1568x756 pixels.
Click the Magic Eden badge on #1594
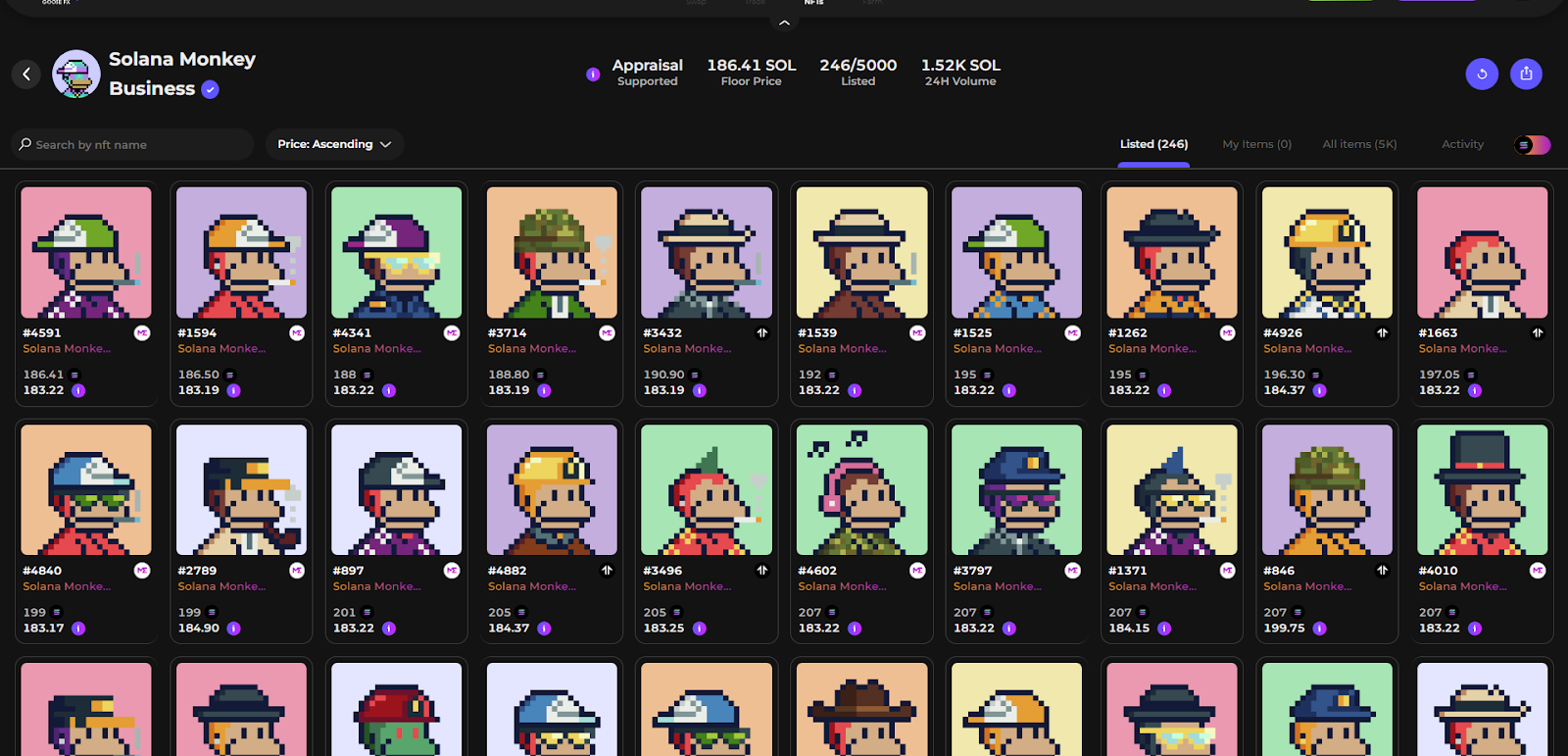(x=297, y=333)
